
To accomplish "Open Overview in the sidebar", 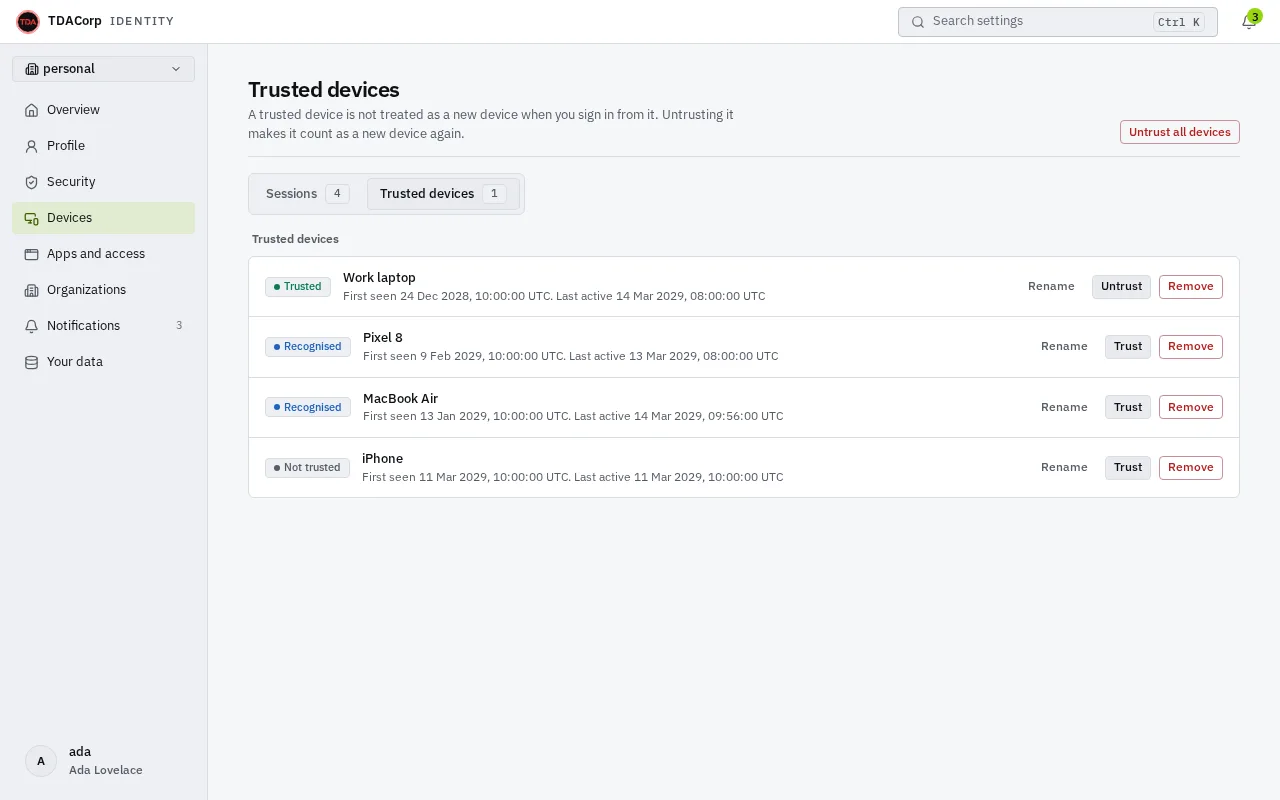I will tap(104, 110).
